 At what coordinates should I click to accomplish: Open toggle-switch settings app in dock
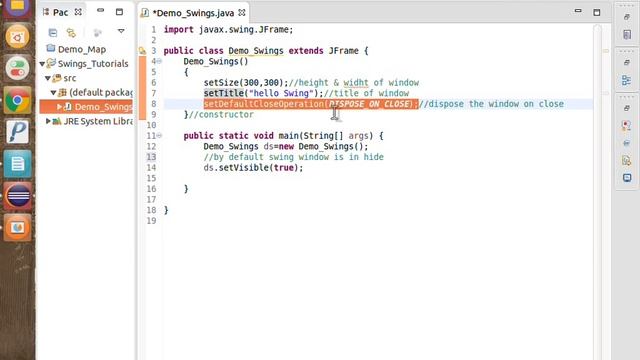click(18, 69)
